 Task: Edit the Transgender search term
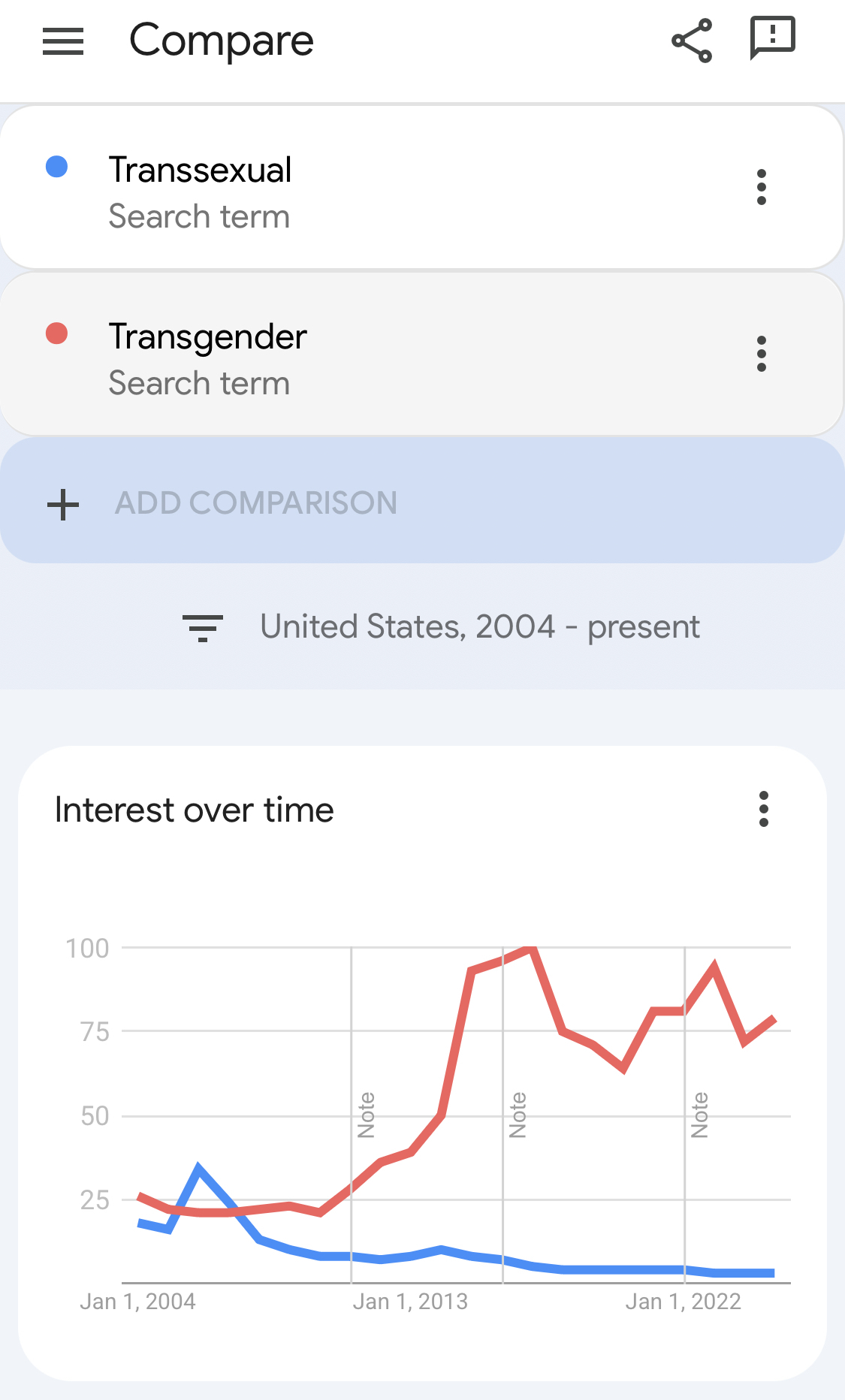(207, 337)
